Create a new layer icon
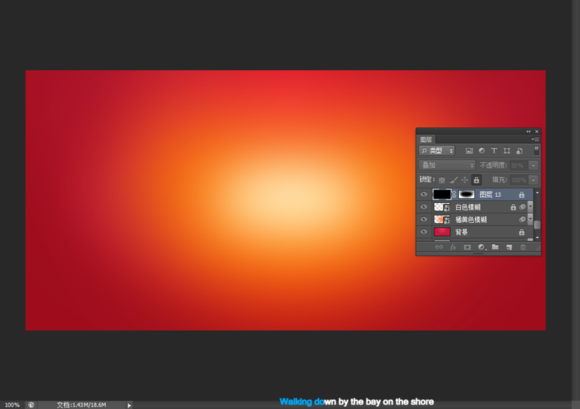Image resolution: width=580 pixels, height=409 pixels. 509,247
